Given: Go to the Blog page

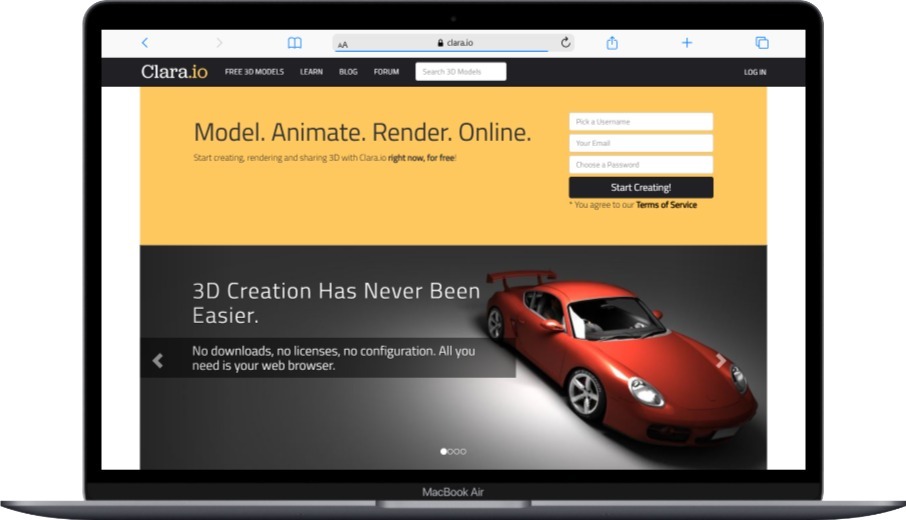Looking at the screenshot, I should 348,72.
